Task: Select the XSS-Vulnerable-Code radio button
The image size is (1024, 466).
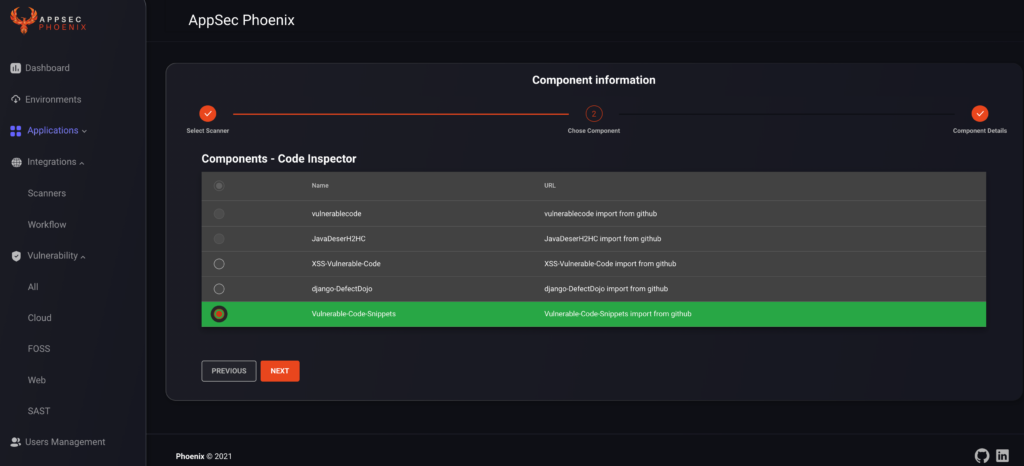Action: pyautogui.click(x=219, y=264)
